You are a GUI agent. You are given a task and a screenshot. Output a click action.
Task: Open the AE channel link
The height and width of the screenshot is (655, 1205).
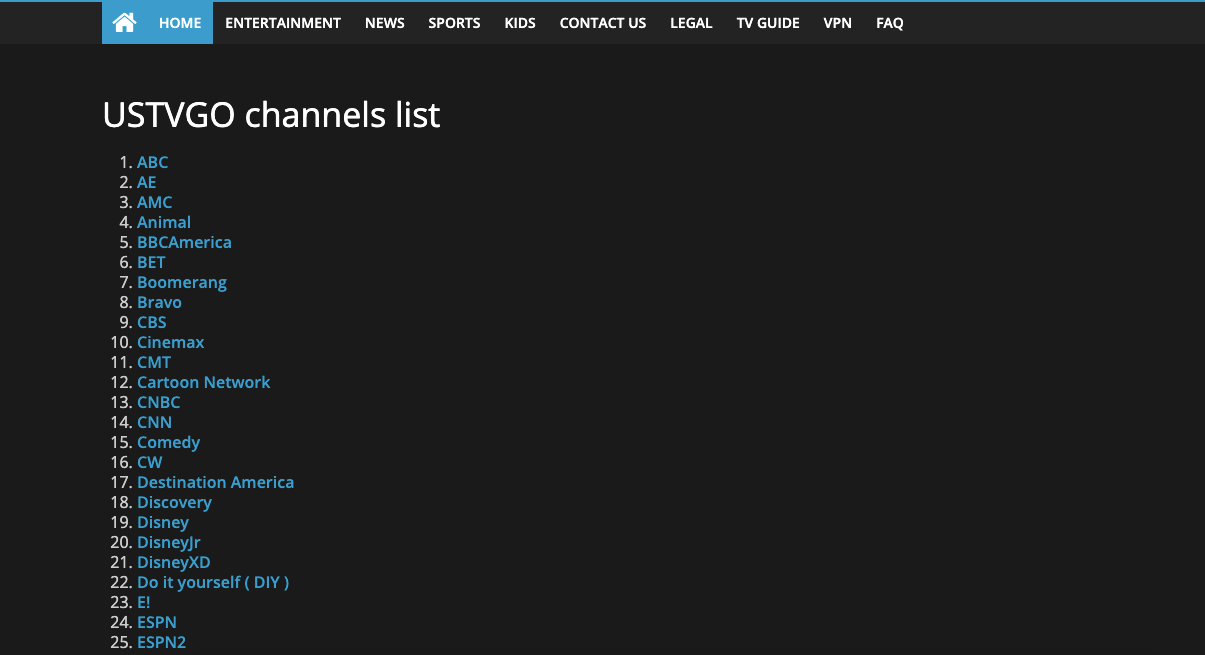147,182
